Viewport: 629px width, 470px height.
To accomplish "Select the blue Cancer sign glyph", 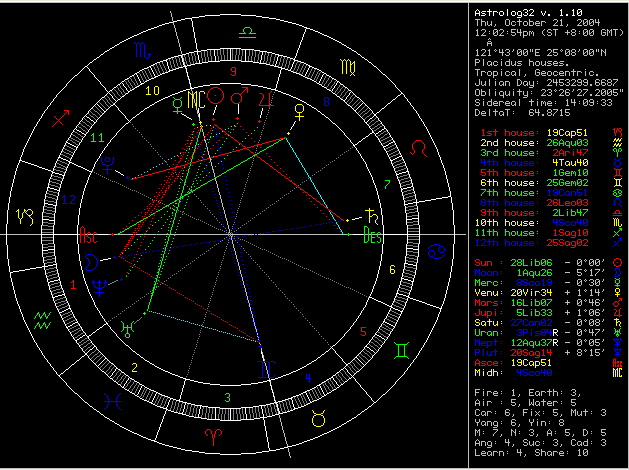I will (x=438, y=250).
